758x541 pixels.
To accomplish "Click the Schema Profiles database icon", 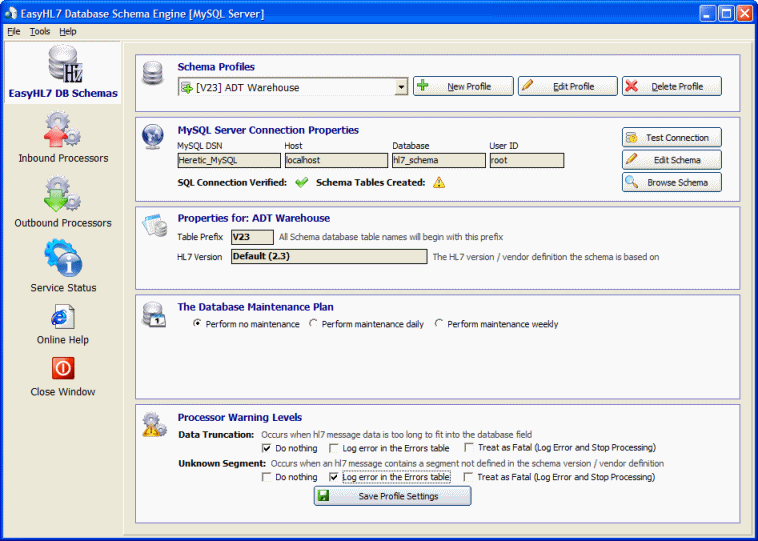I will [x=153, y=73].
